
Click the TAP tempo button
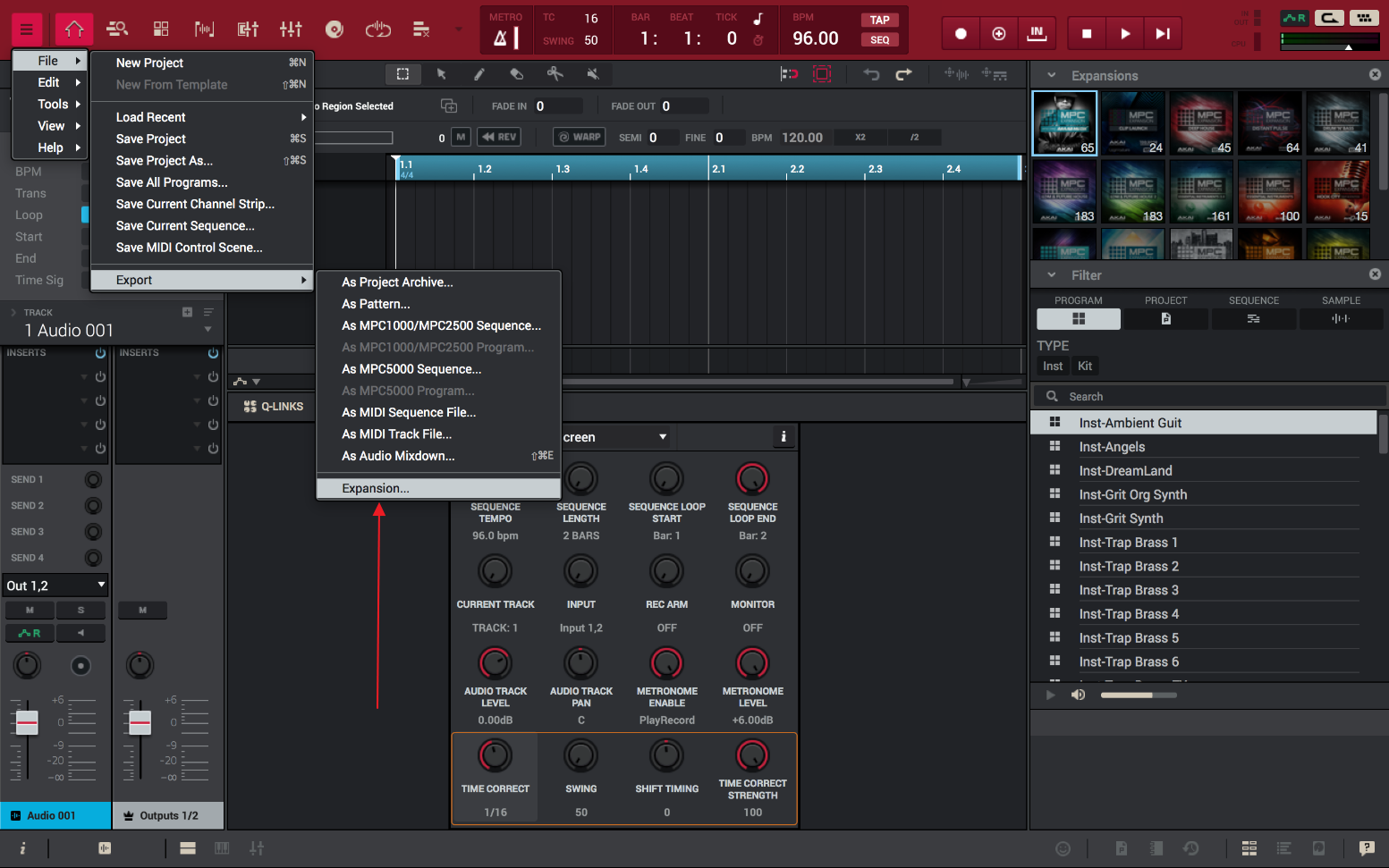(880, 20)
